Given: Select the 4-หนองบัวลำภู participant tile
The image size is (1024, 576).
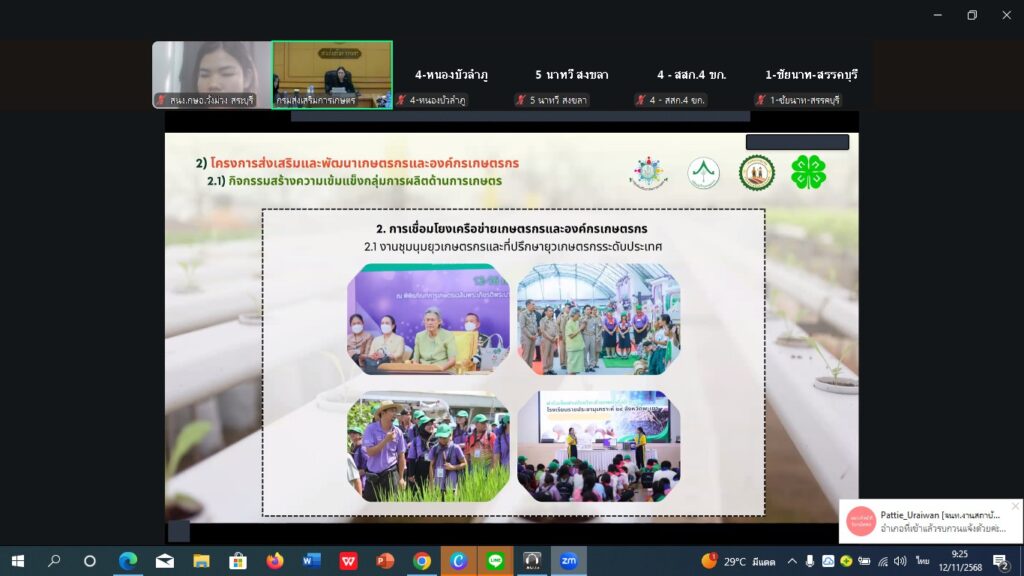Looking at the screenshot, I should [452, 75].
